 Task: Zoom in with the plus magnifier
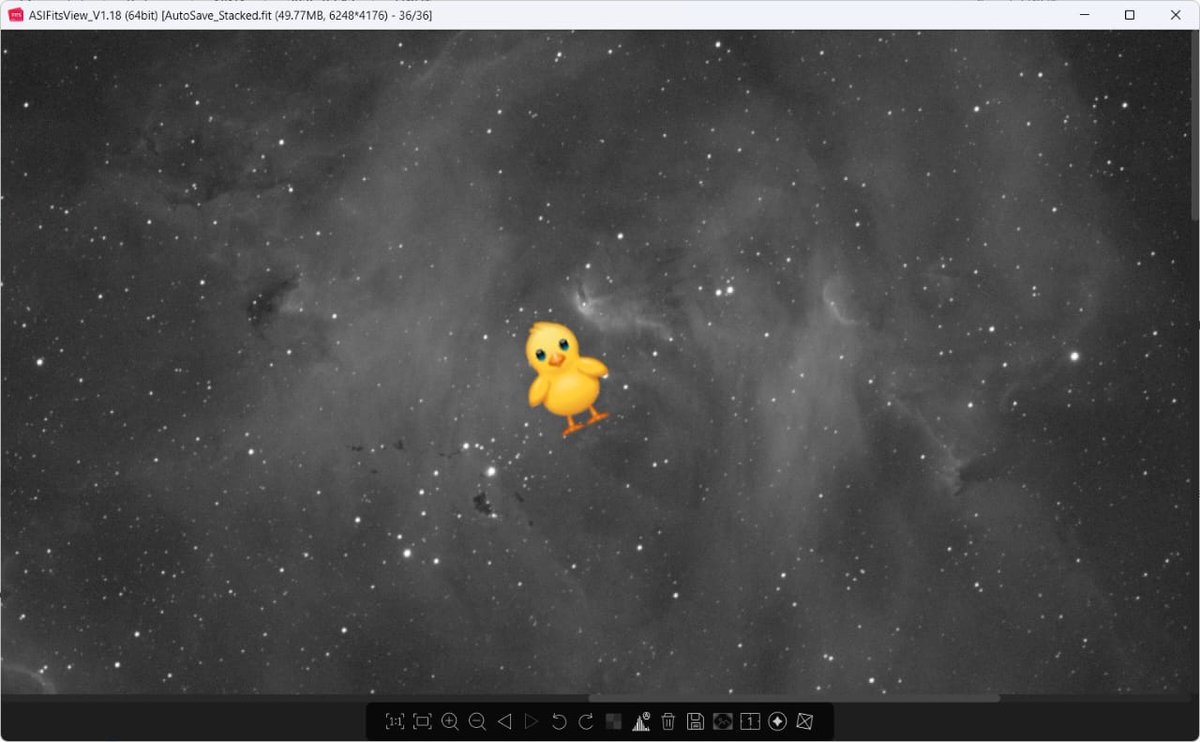coord(450,721)
